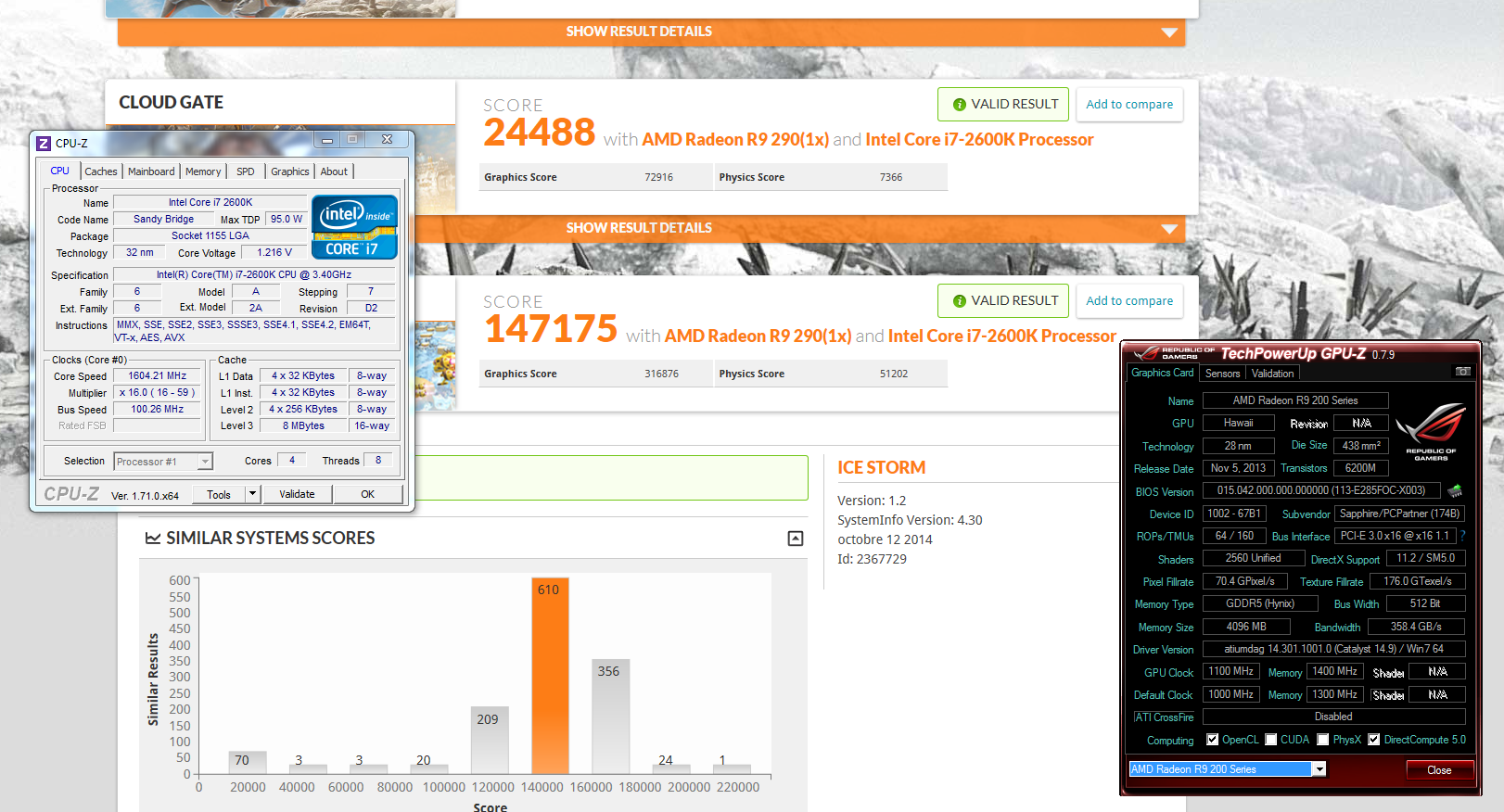1504x812 pixels.
Task: Click the CPU-Z app icon in the title bar
Action: click(x=44, y=143)
